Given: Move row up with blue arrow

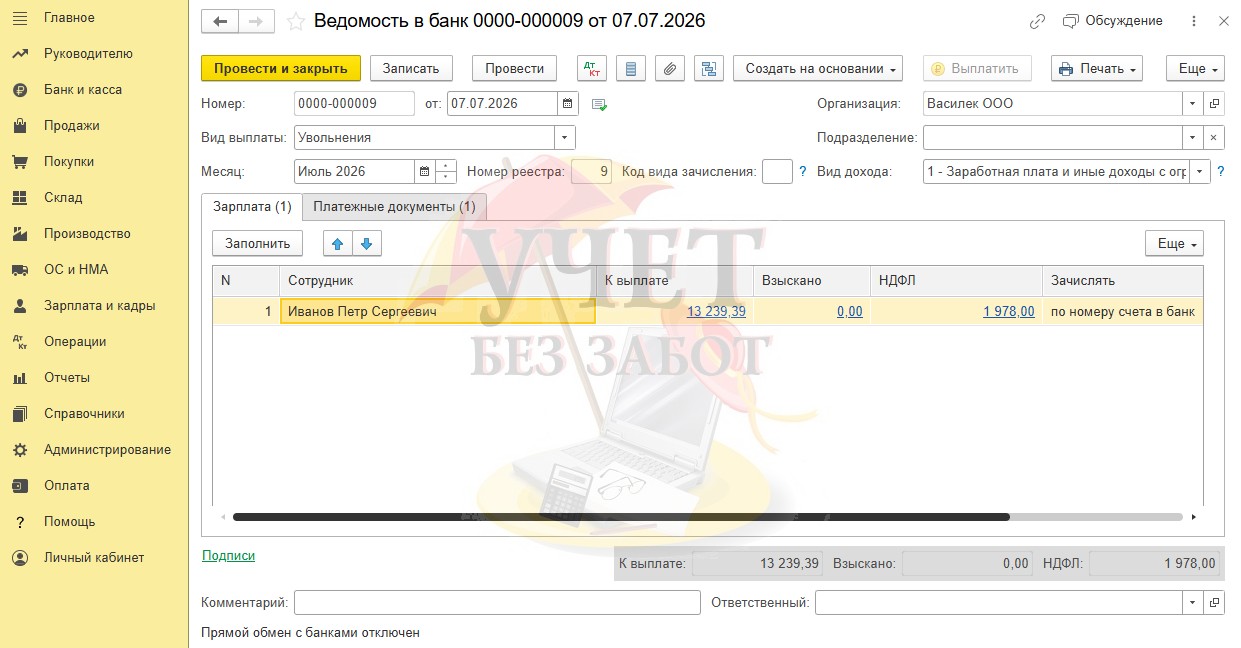Looking at the screenshot, I should point(337,243).
